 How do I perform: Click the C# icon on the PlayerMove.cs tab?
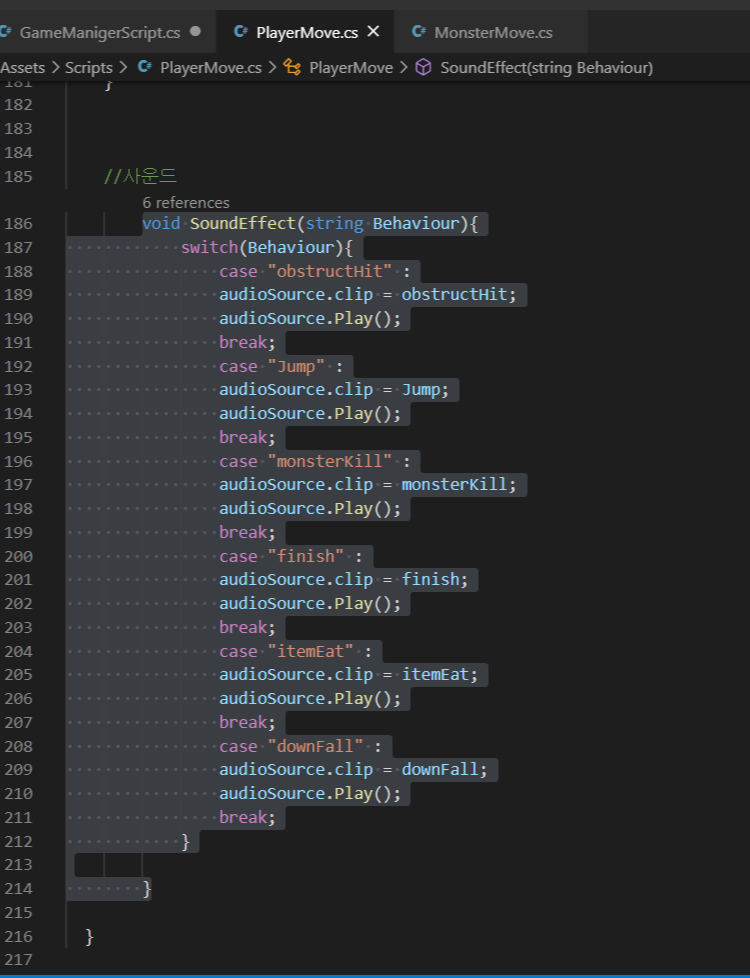[240, 31]
